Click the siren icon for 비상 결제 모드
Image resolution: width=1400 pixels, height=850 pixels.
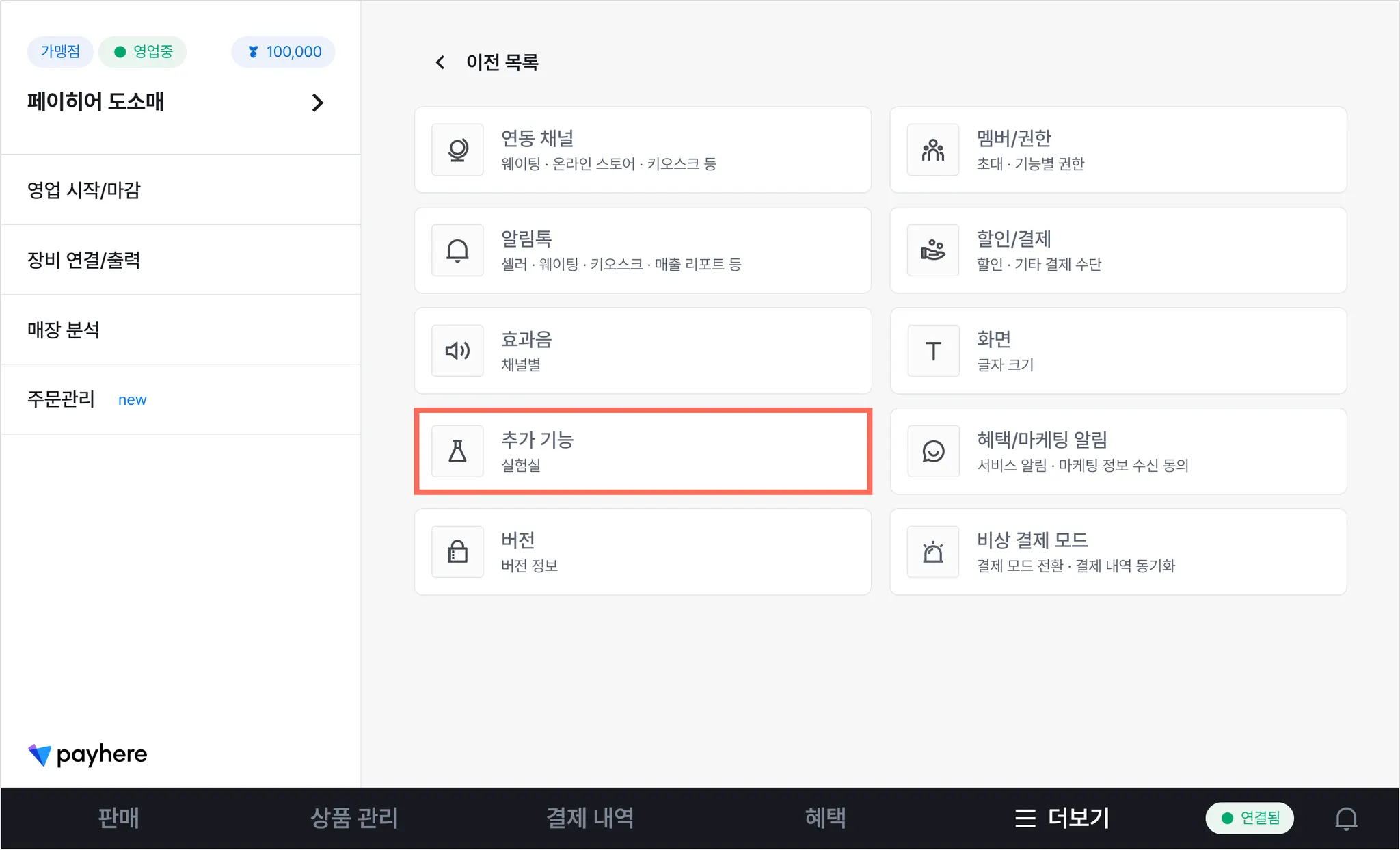tap(933, 552)
